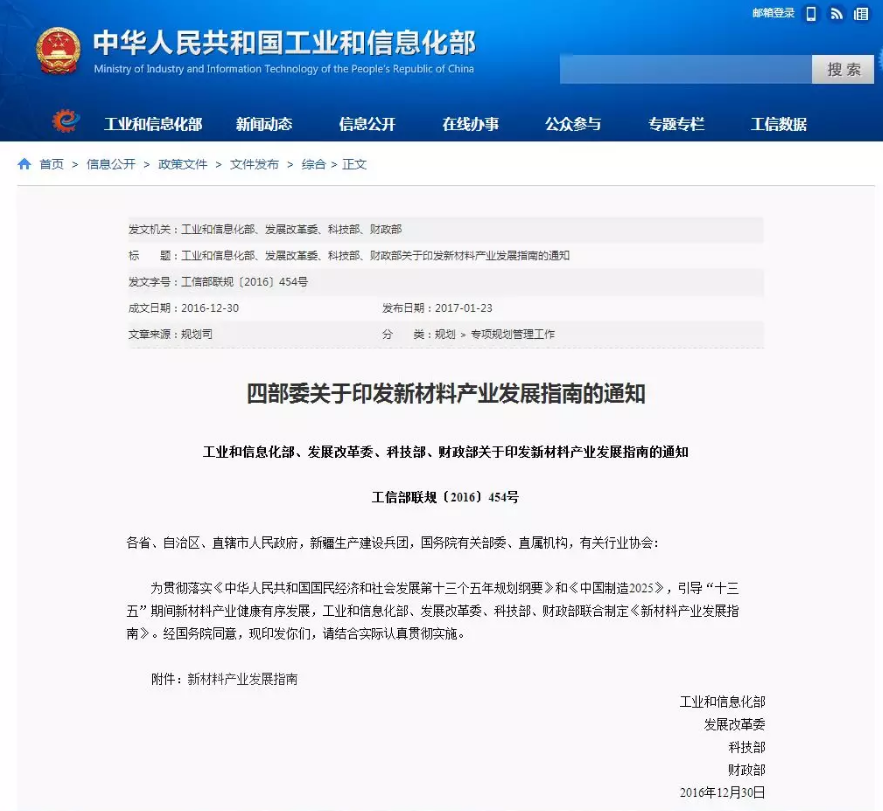Click the 搜索 search button
This screenshot has width=883, height=811.
click(x=843, y=69)
